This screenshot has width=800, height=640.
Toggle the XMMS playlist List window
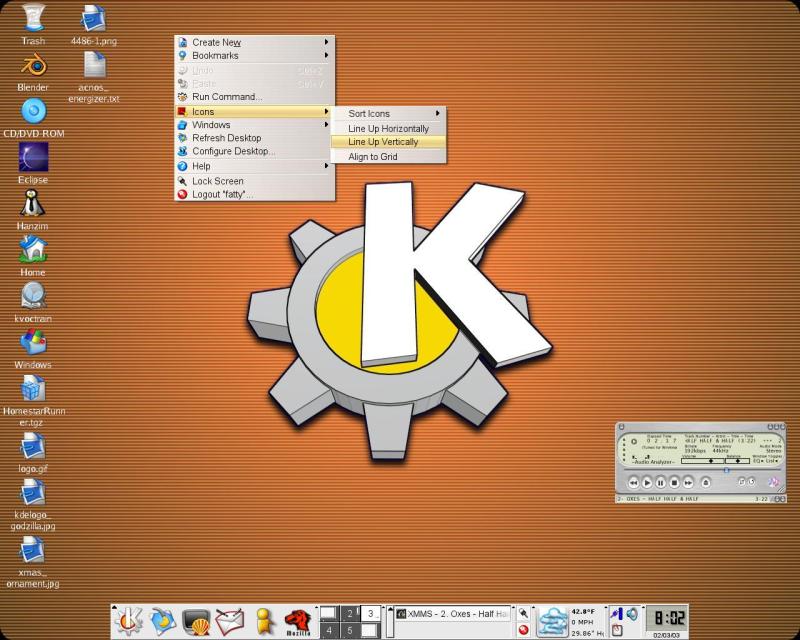coord(772,461)
